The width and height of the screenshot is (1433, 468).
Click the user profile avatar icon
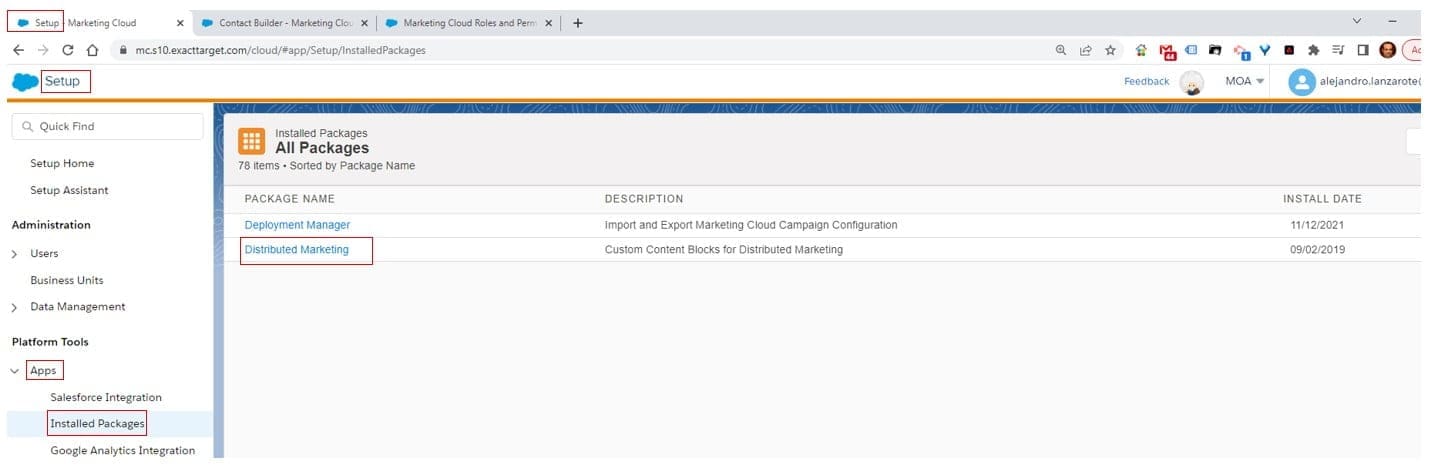coord(1301,82)
